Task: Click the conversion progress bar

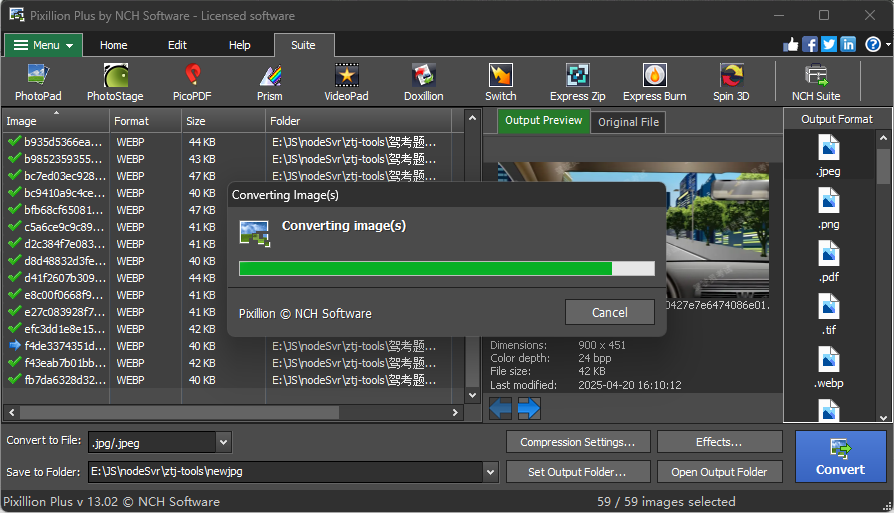Action: pyautogui.click(x=446, y=268)
